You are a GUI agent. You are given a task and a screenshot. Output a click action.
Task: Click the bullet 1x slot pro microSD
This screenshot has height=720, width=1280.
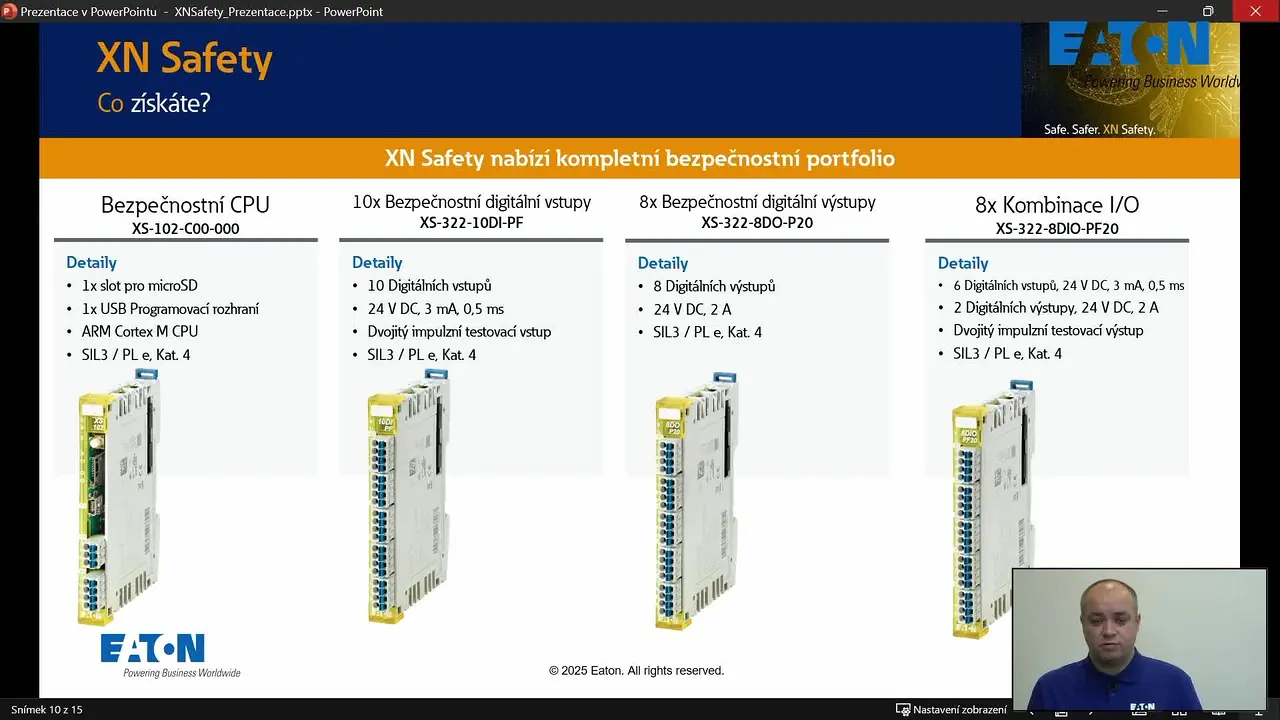coord(140,286)
